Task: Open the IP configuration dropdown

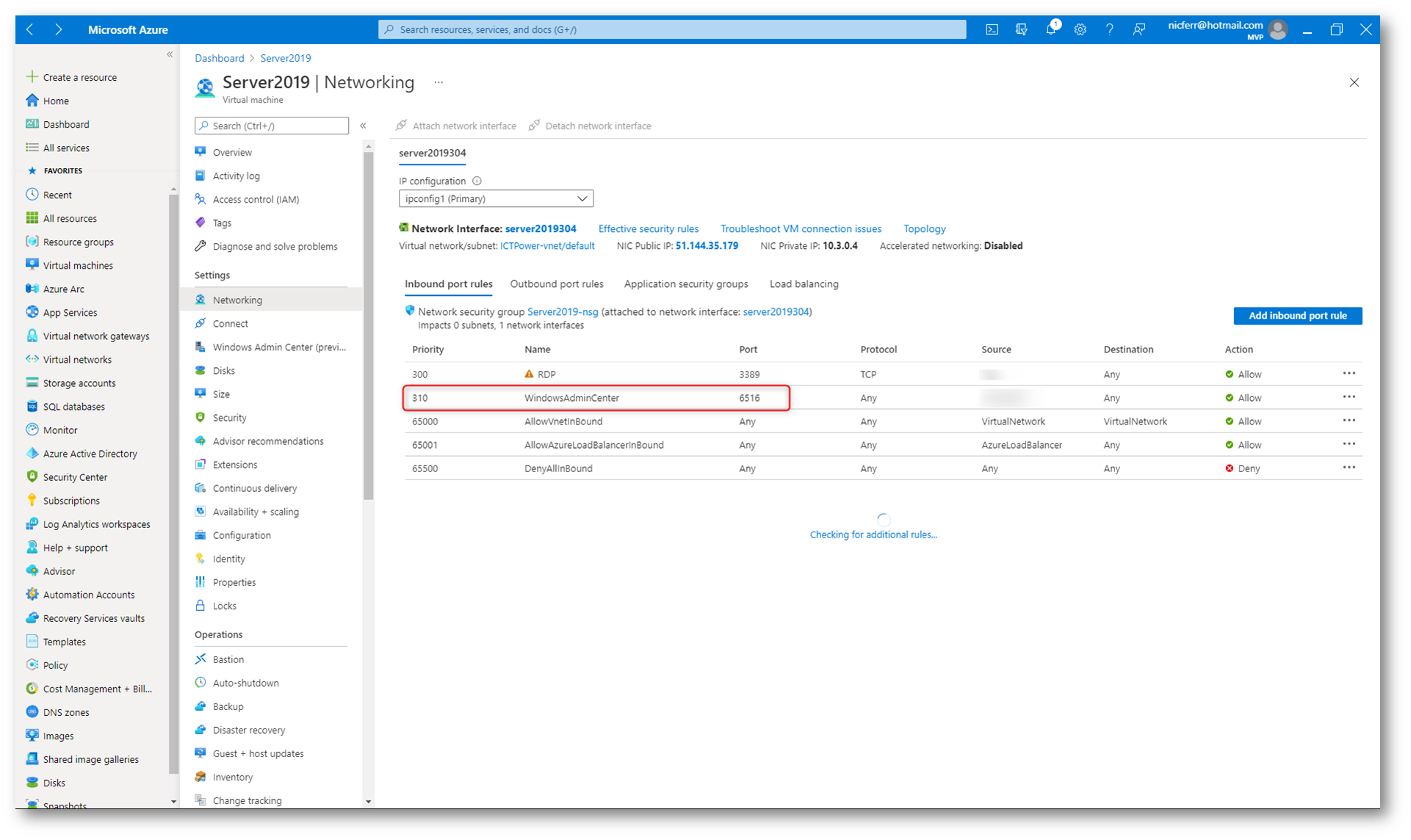Action: 496,198
